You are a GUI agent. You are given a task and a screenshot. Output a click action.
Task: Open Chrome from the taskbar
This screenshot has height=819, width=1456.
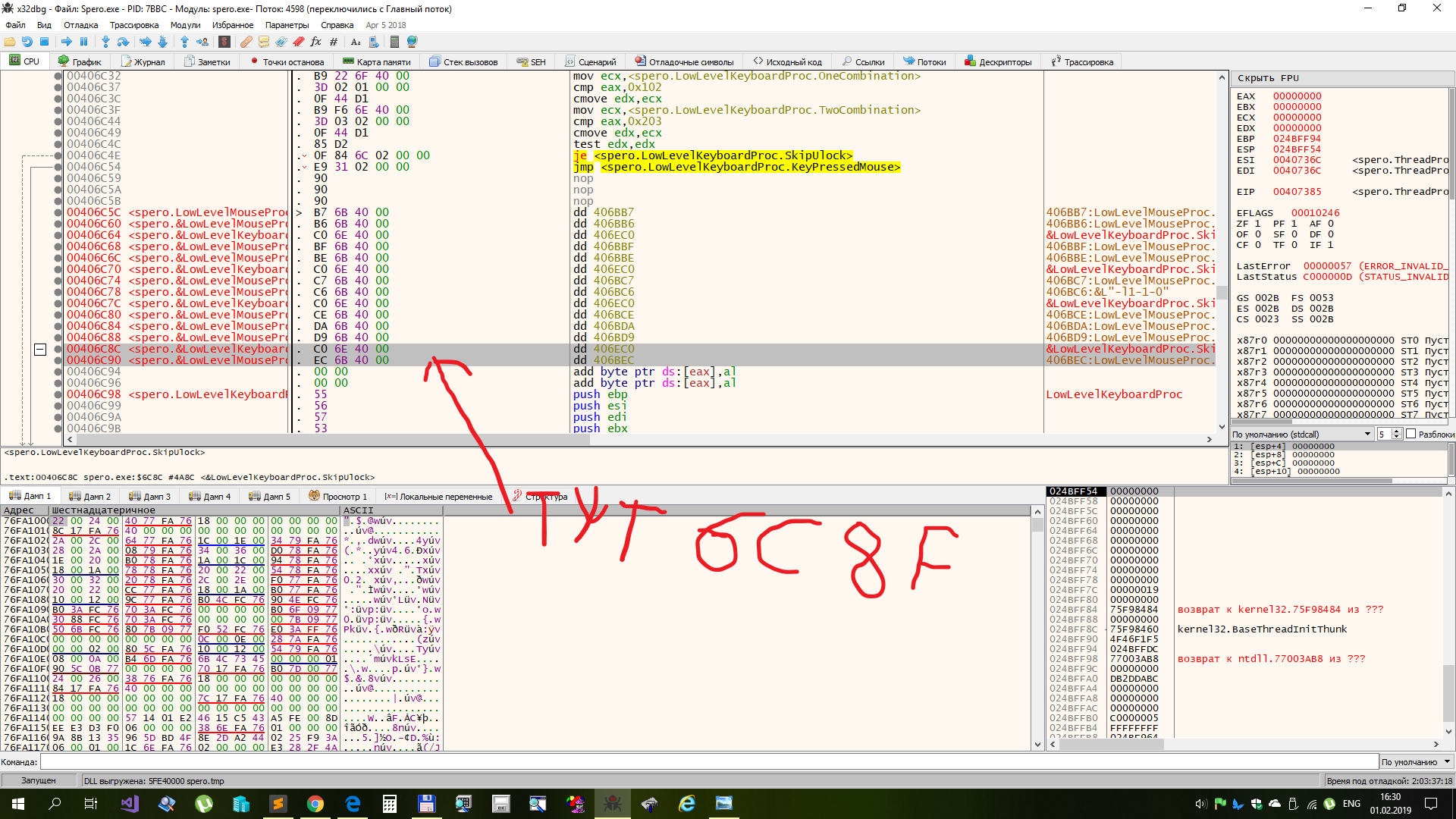[315, 804]
